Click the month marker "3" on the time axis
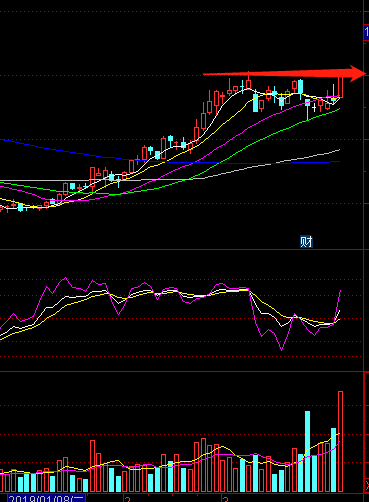369x502 pixels. [226, 499]
